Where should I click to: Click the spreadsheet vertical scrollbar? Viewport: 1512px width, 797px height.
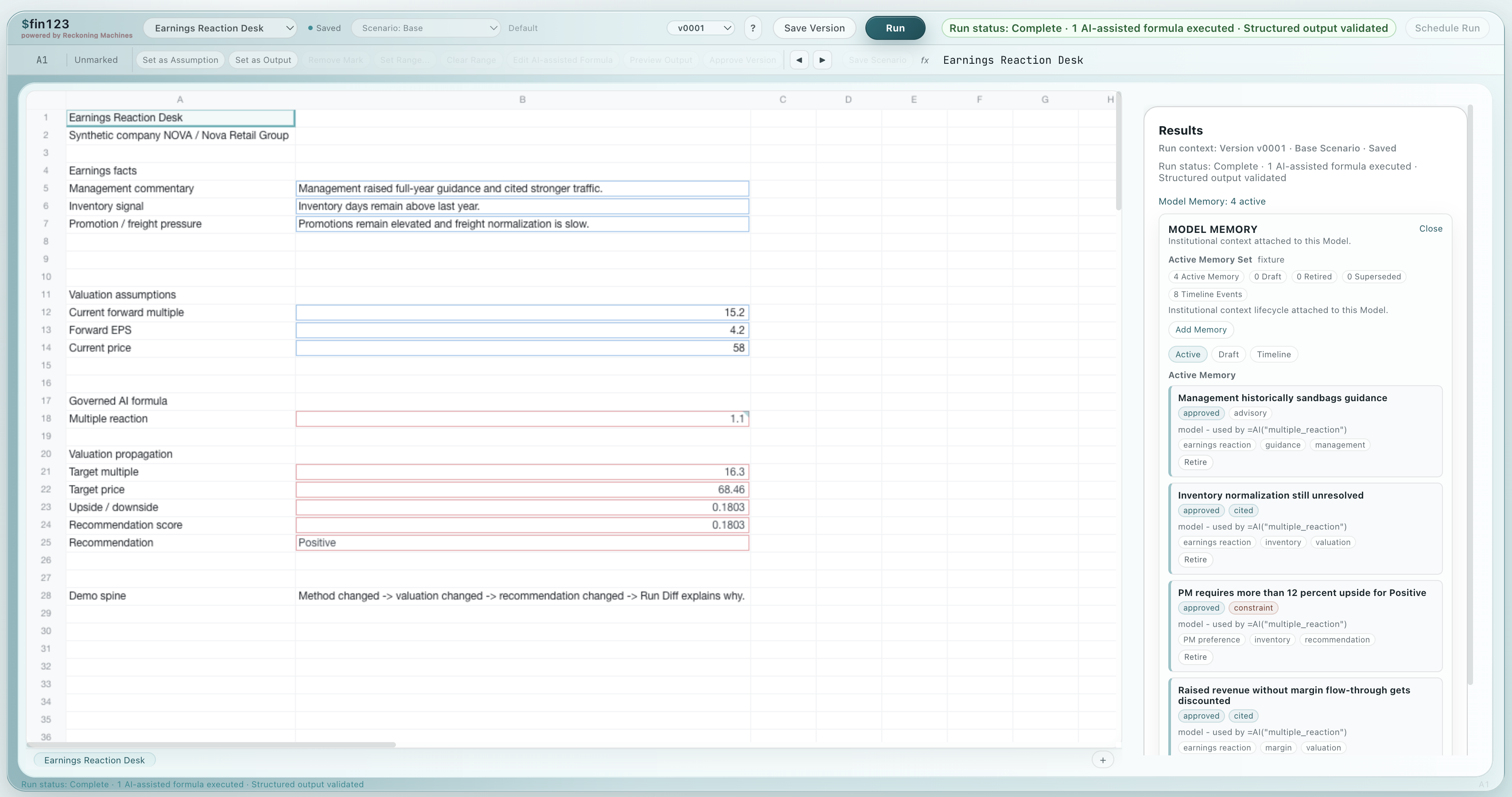point(1118,151)
